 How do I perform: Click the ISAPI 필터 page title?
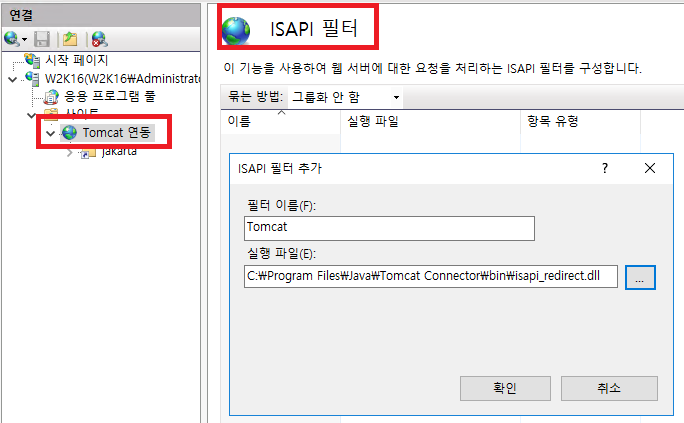coord(314,29)
